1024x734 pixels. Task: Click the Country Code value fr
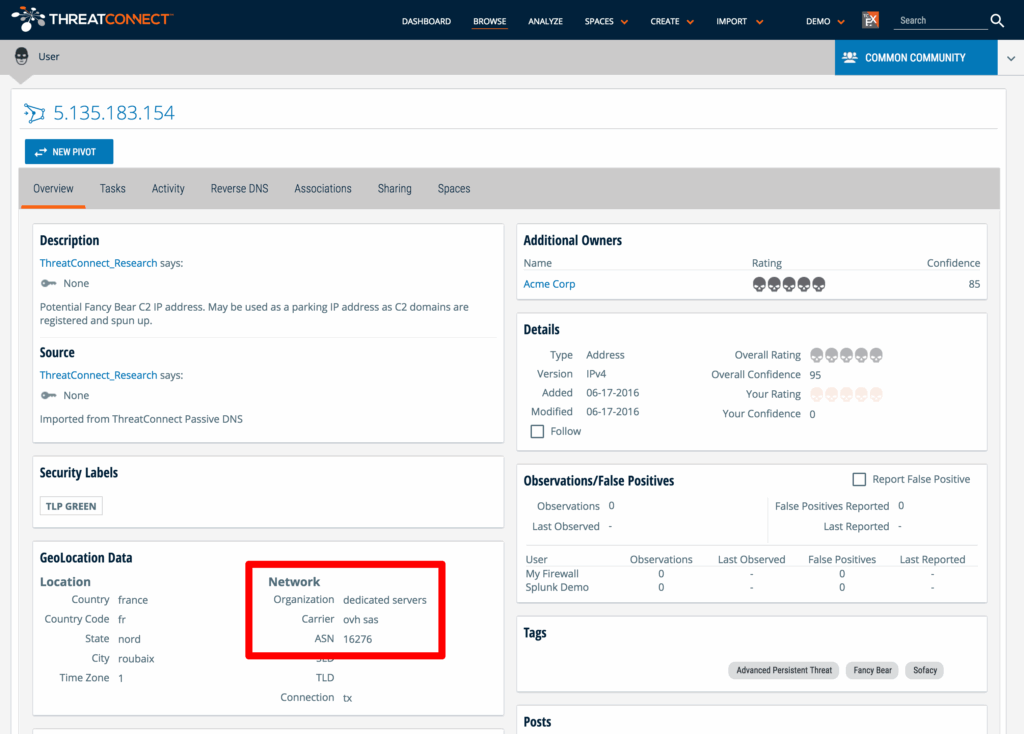click(121, 619)
